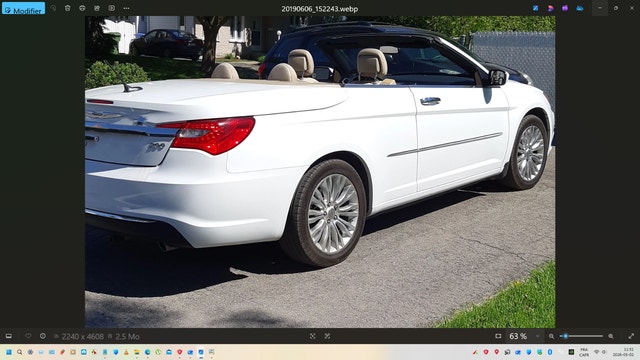Click the white convertible photo
Image resolution: width=640 pixels, height=360 pixels.
pos(320,172)
